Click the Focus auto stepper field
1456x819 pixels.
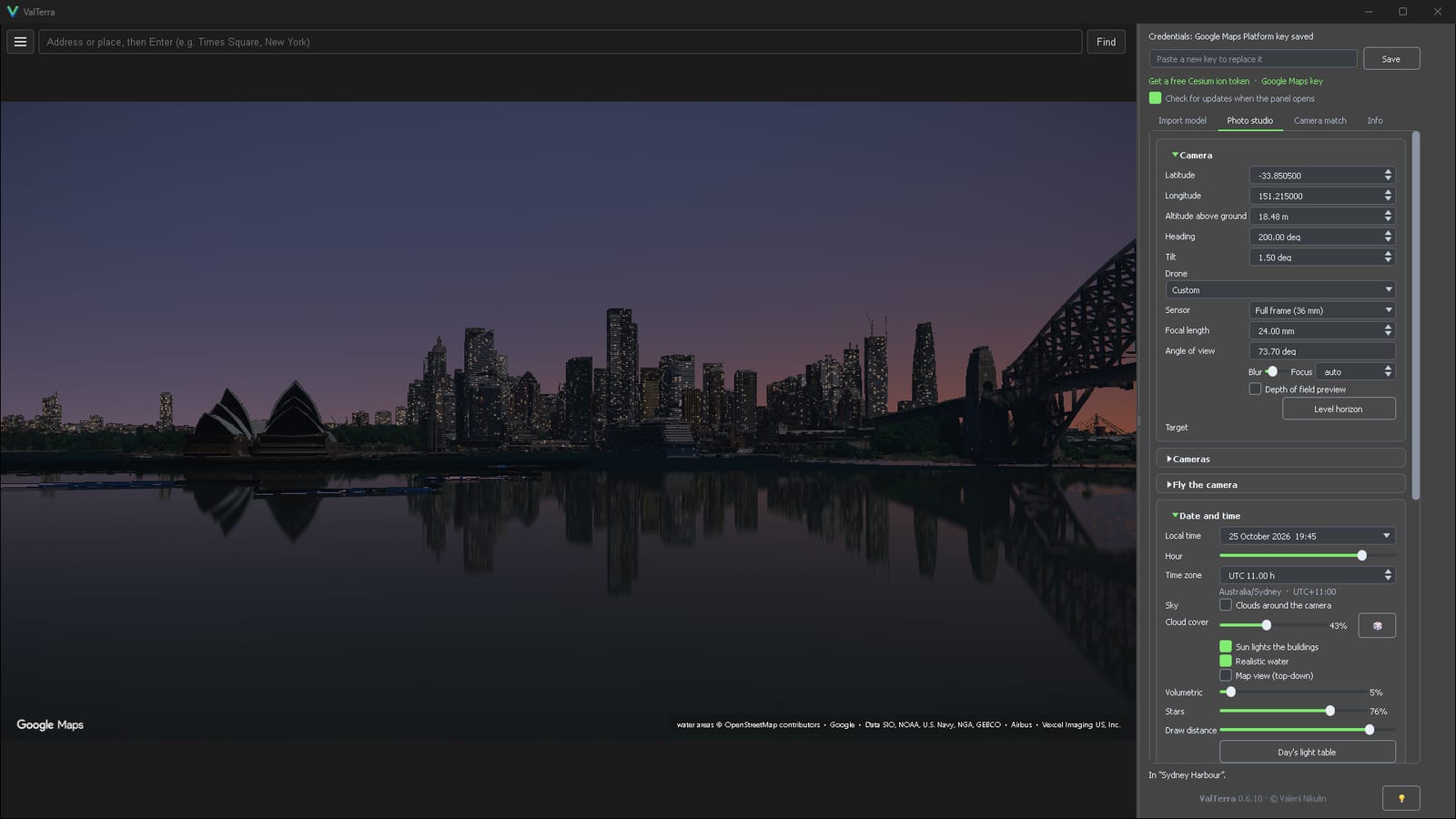pos(1356,371)
